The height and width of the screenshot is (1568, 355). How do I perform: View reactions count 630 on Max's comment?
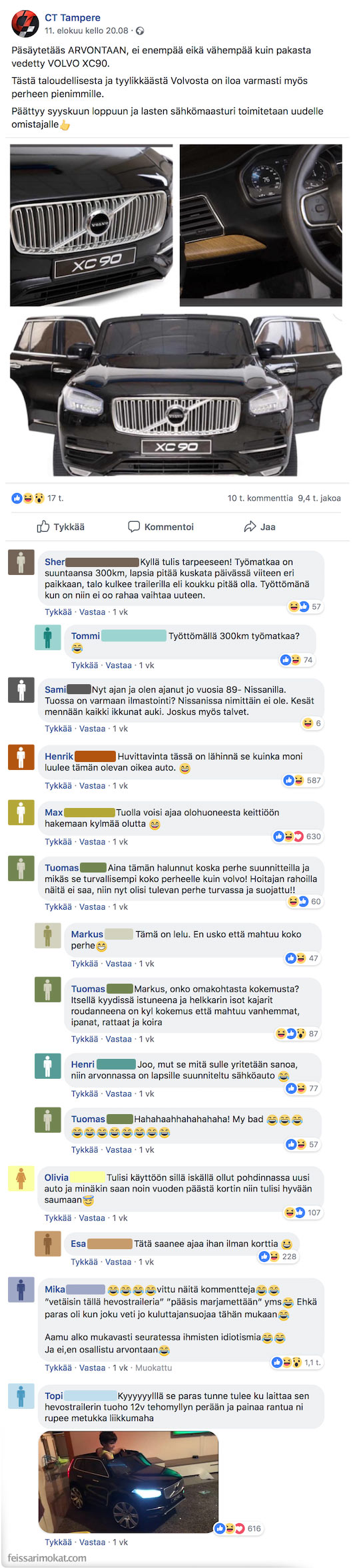[298, 837]
